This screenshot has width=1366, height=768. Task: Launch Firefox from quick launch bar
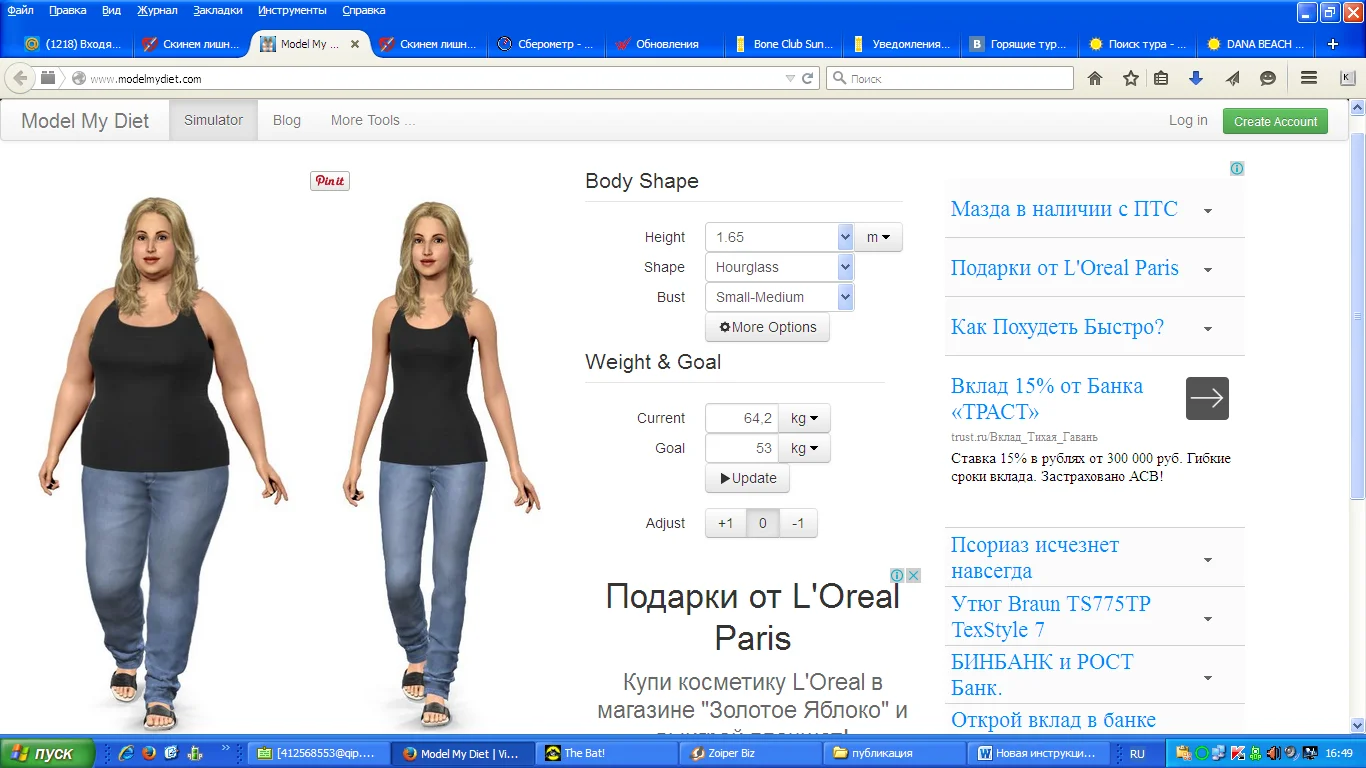tap(149, 753)
